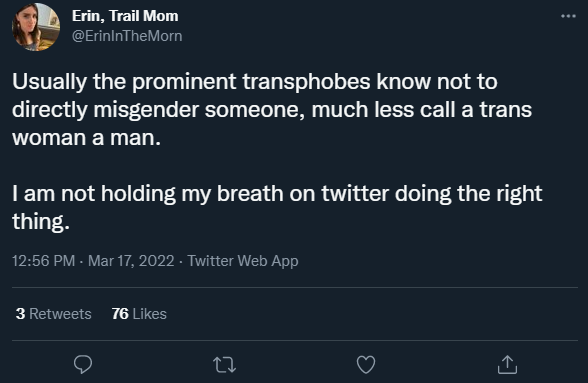Visit the @ErinInTheMorn handle link

pos(127,36)
